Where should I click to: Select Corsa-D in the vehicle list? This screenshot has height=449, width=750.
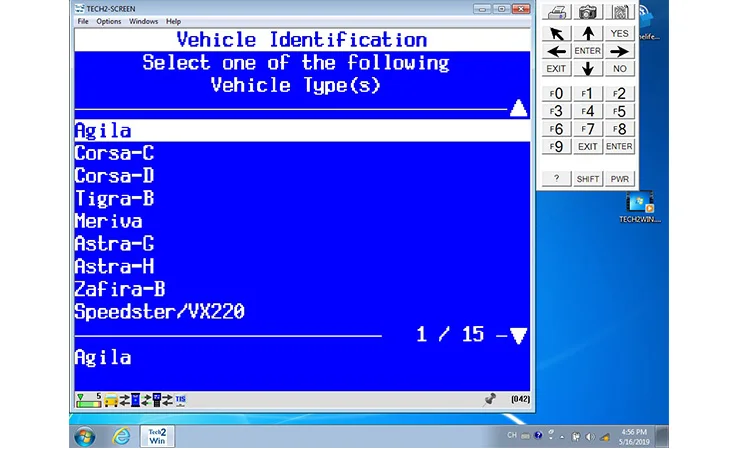[302, 175]
